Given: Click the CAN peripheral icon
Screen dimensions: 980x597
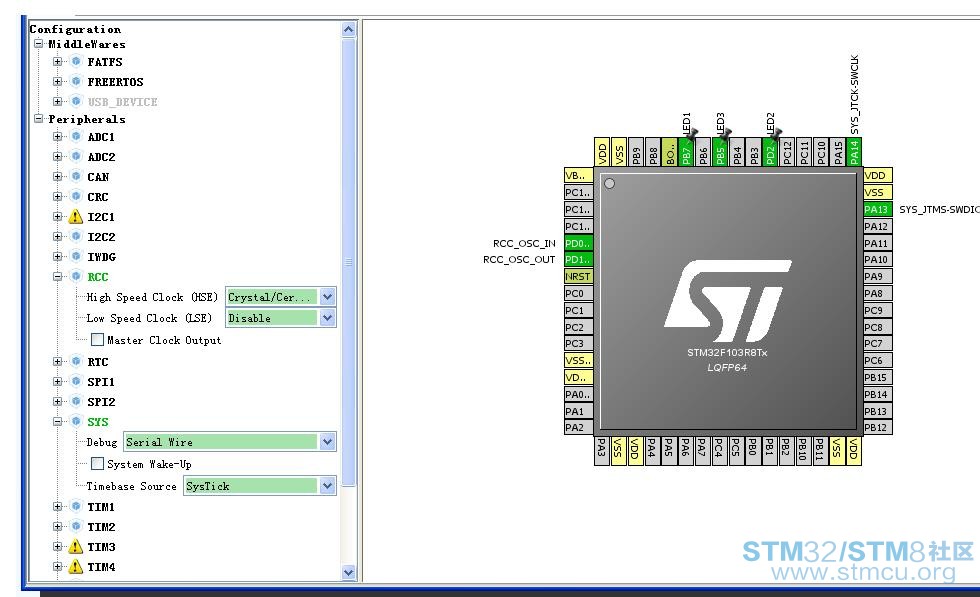Looking at the screenshot, I should click(x=76, y=176).
